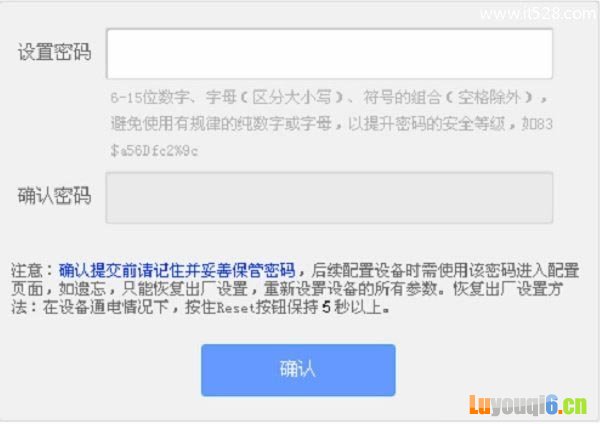Click the example password $a56Dfc2%9c
This screenshot has width=600, height=424.
[x=154, y=151]
